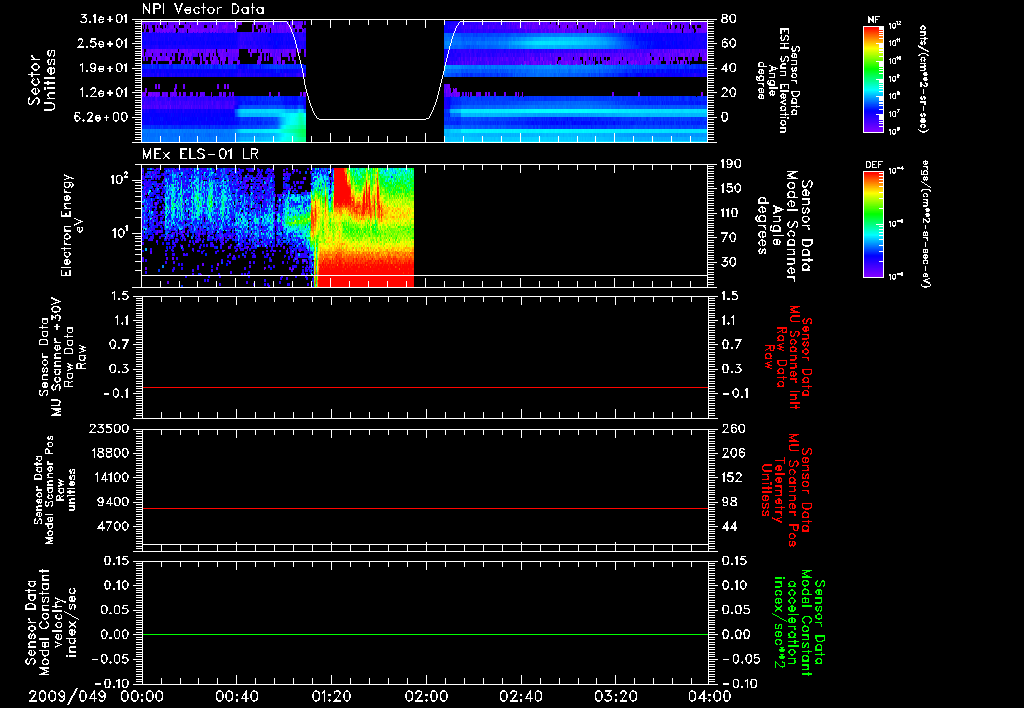Click the 110 scanner angle tick label

[x=731, y=213]
